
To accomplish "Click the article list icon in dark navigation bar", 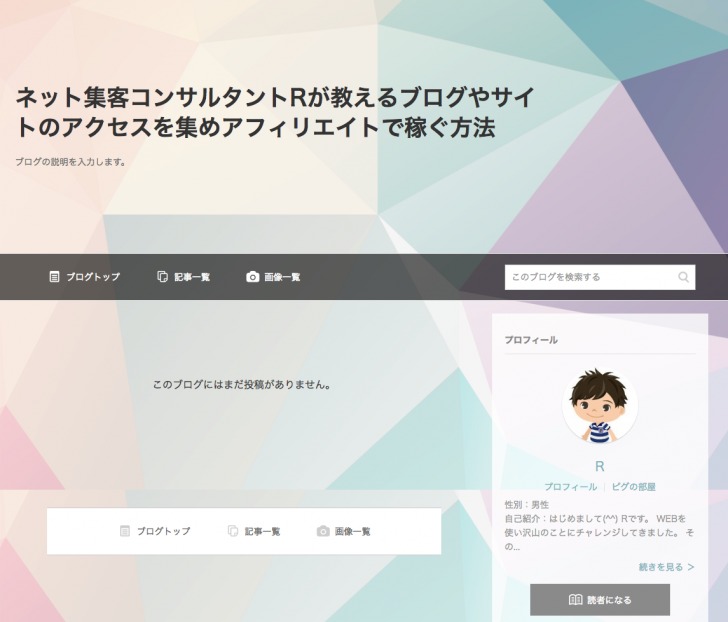I will coord(162,277).
